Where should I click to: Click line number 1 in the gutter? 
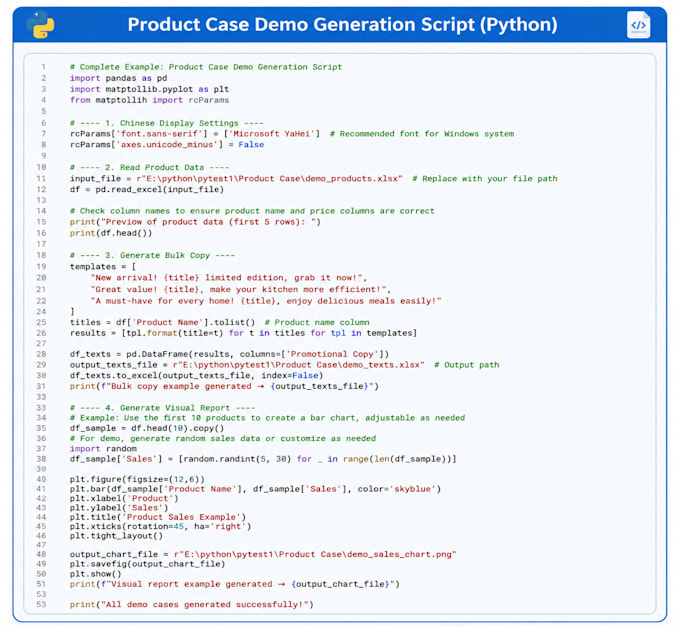pyautogui.click(x=43, y=67)
